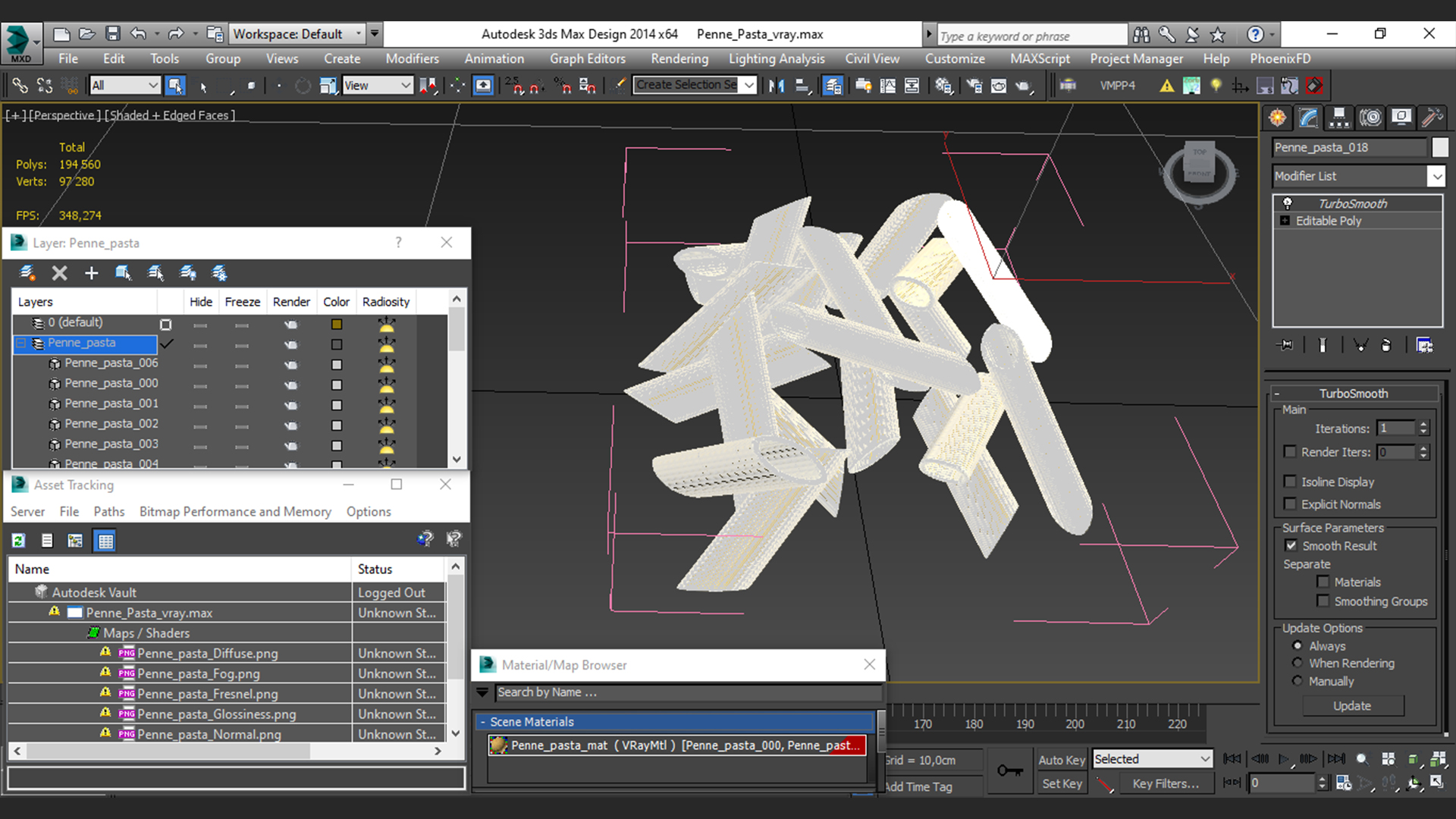Viewport: 1456px width, 819px height.
Task: Open Bitmap Performance and Memory menu
Action: pyautogui.click(x=235, y=512)
